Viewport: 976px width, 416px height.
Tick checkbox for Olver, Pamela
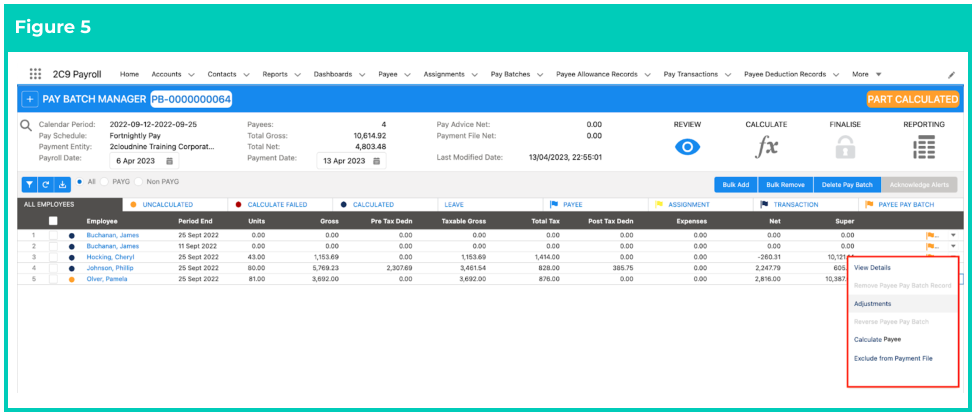coord(54,279)
